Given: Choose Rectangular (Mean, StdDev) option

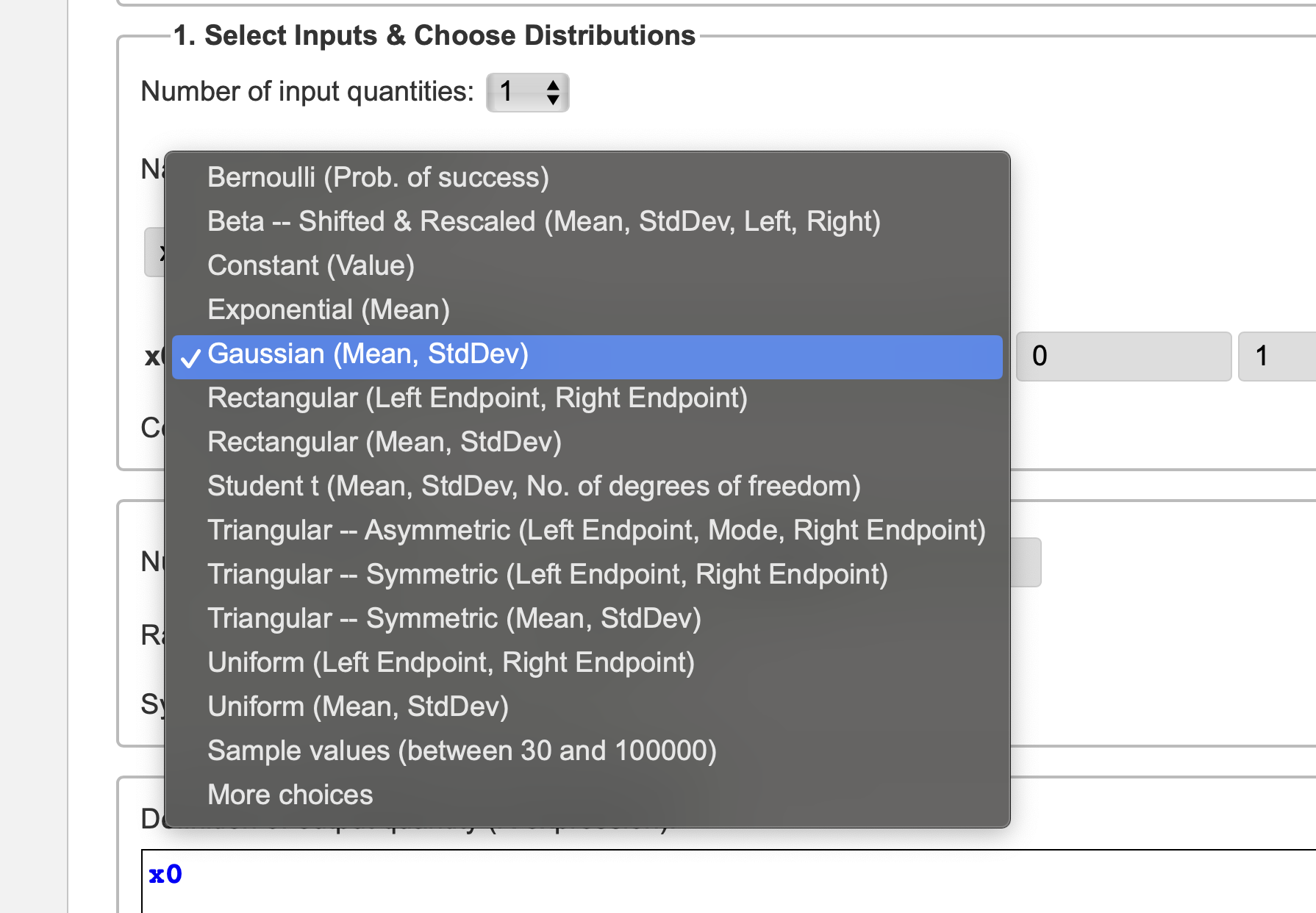Looking at the screenshot, I should click(384, 443).
